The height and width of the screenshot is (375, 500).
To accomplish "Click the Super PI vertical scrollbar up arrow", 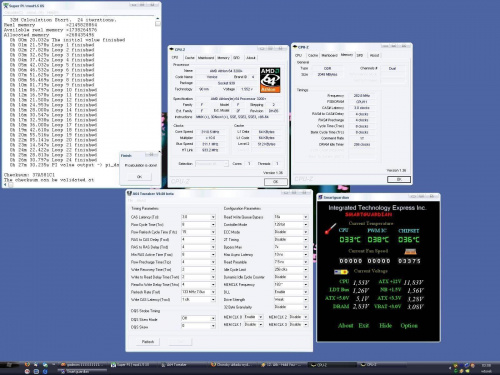I will (x=158, y=19).
